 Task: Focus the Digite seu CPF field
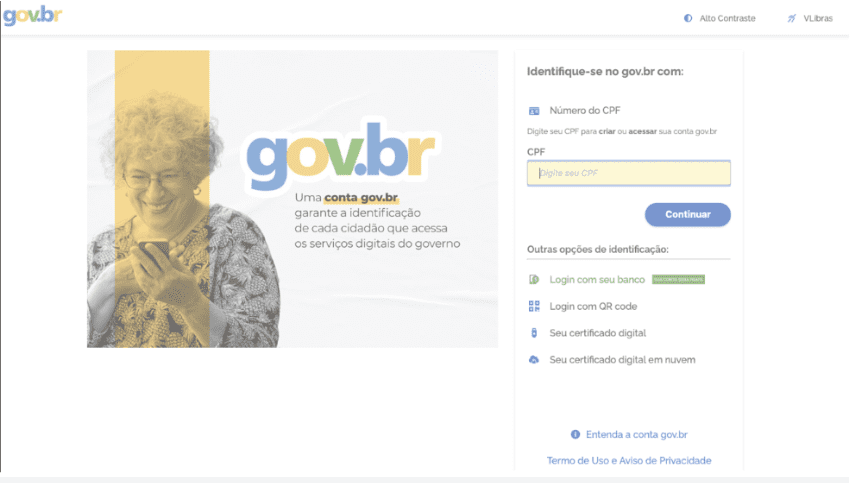click(629, 173)
